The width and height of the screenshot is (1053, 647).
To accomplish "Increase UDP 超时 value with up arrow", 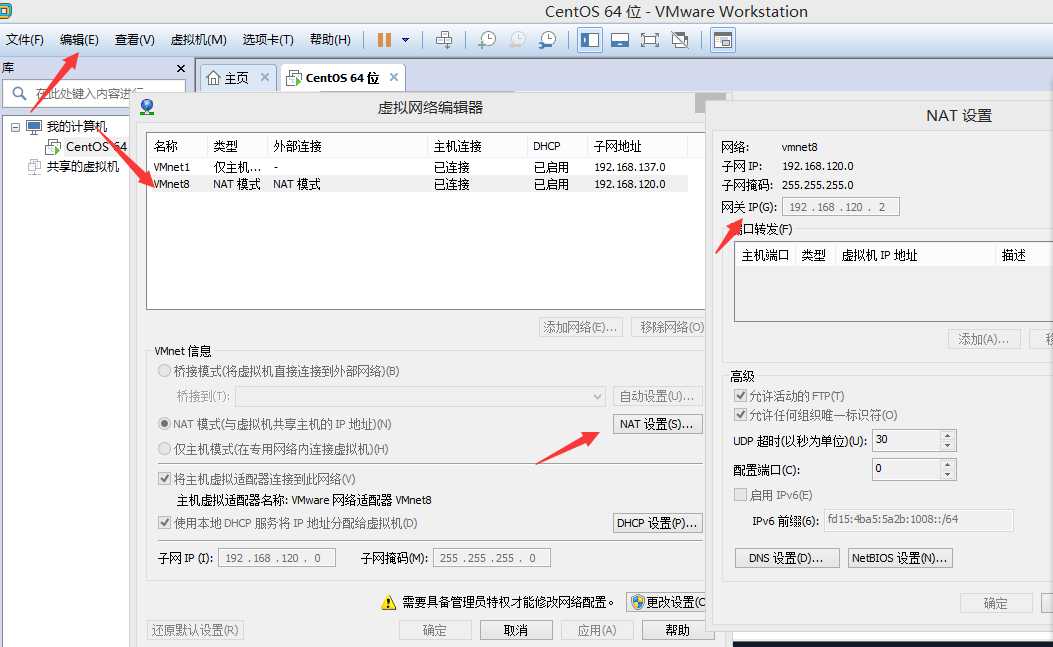I will 948,435.
